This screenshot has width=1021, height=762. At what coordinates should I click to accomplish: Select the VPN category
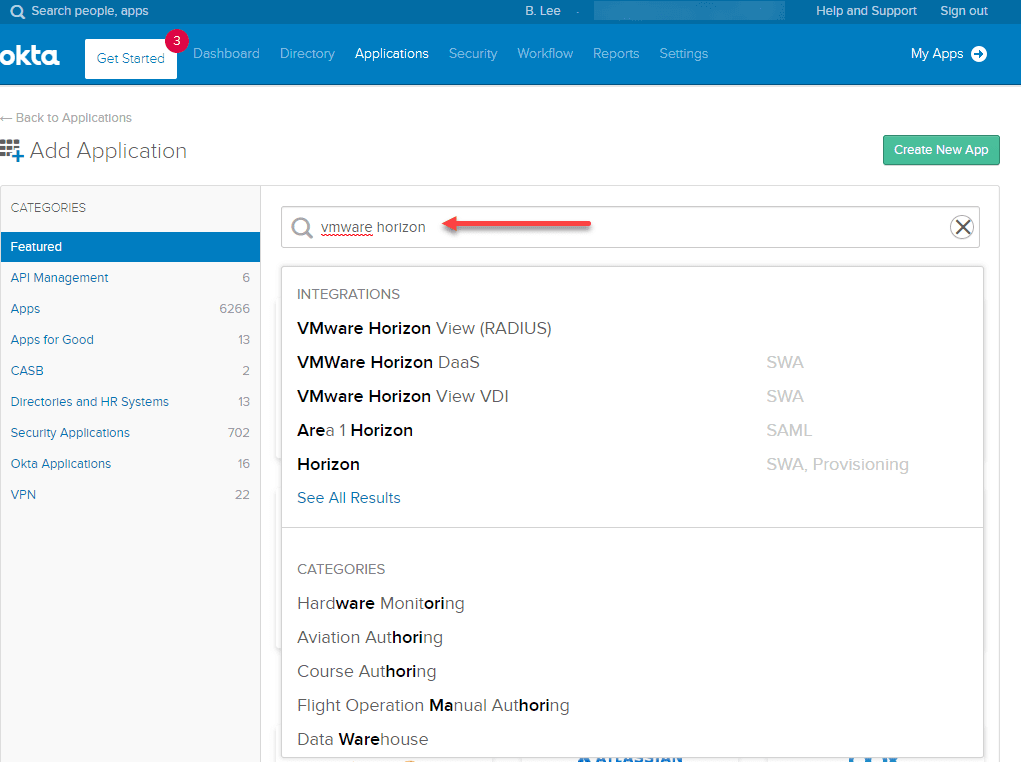(x=130, y=495)
